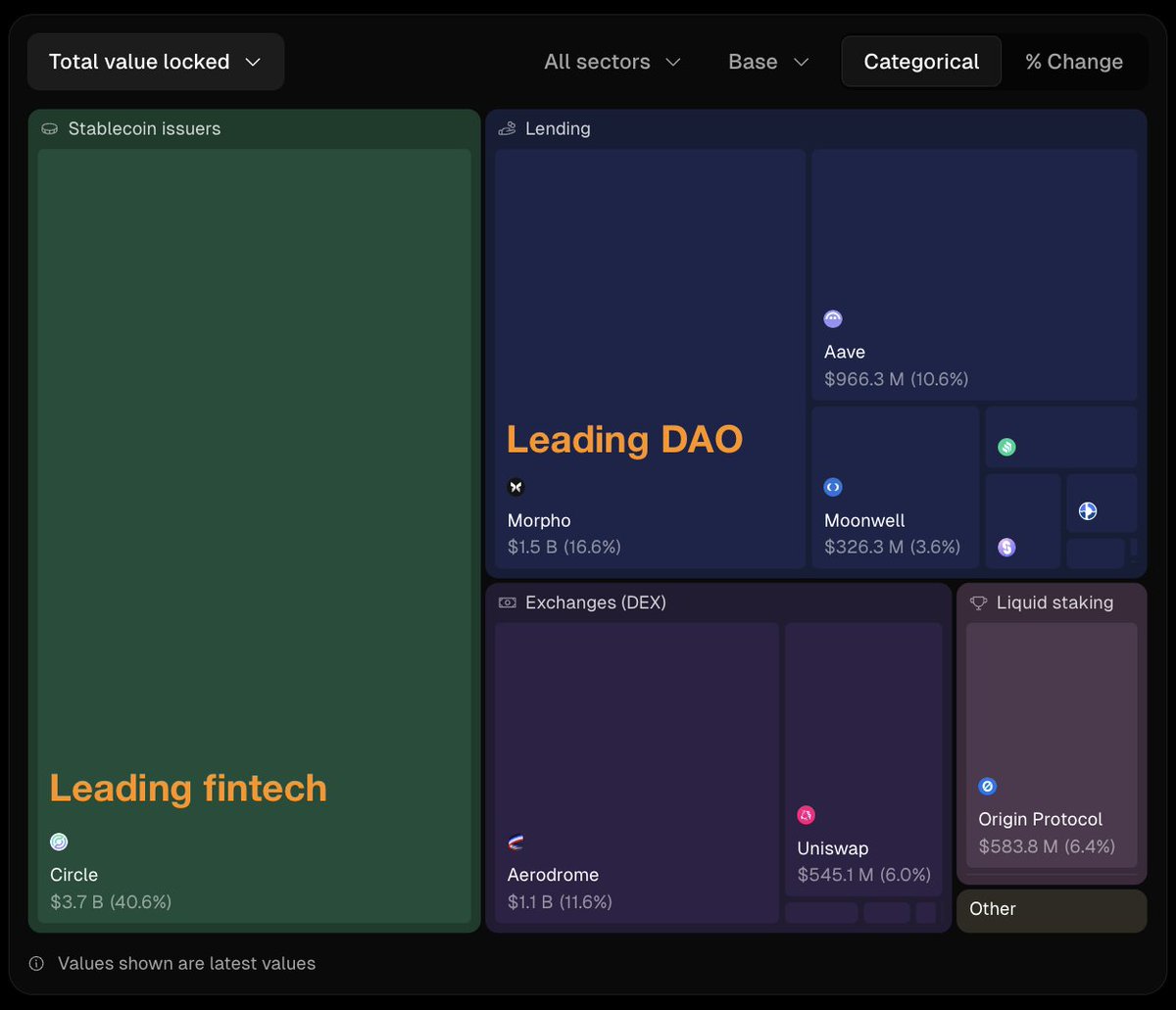Image resolution: width=1176 pixels, height=1010 pixels.
Task: Click the Aerodrome logo icon
Action: tap(516, 842)
